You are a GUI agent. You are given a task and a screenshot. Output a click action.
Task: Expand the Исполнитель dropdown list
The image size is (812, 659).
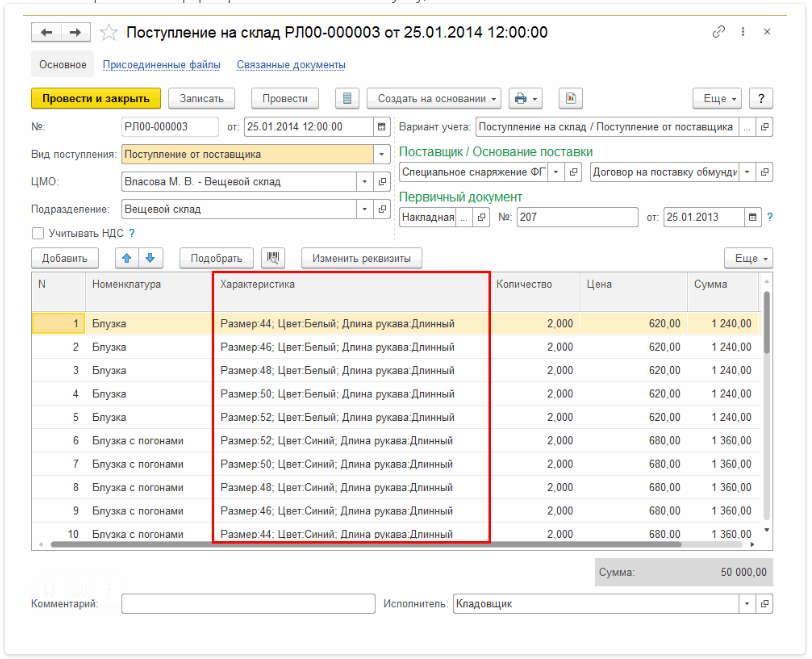coord(747,604)
